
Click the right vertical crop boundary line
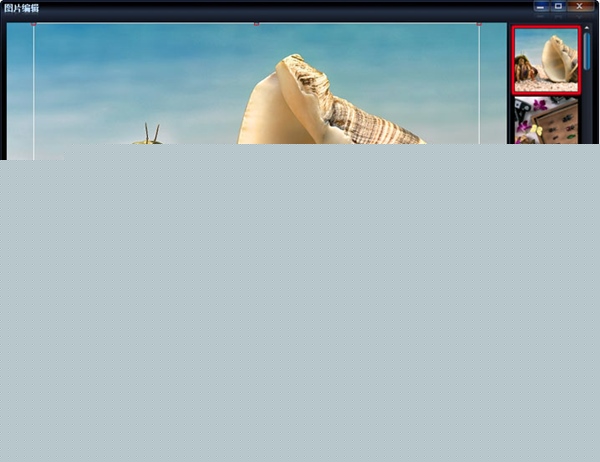tap(479, 90)
